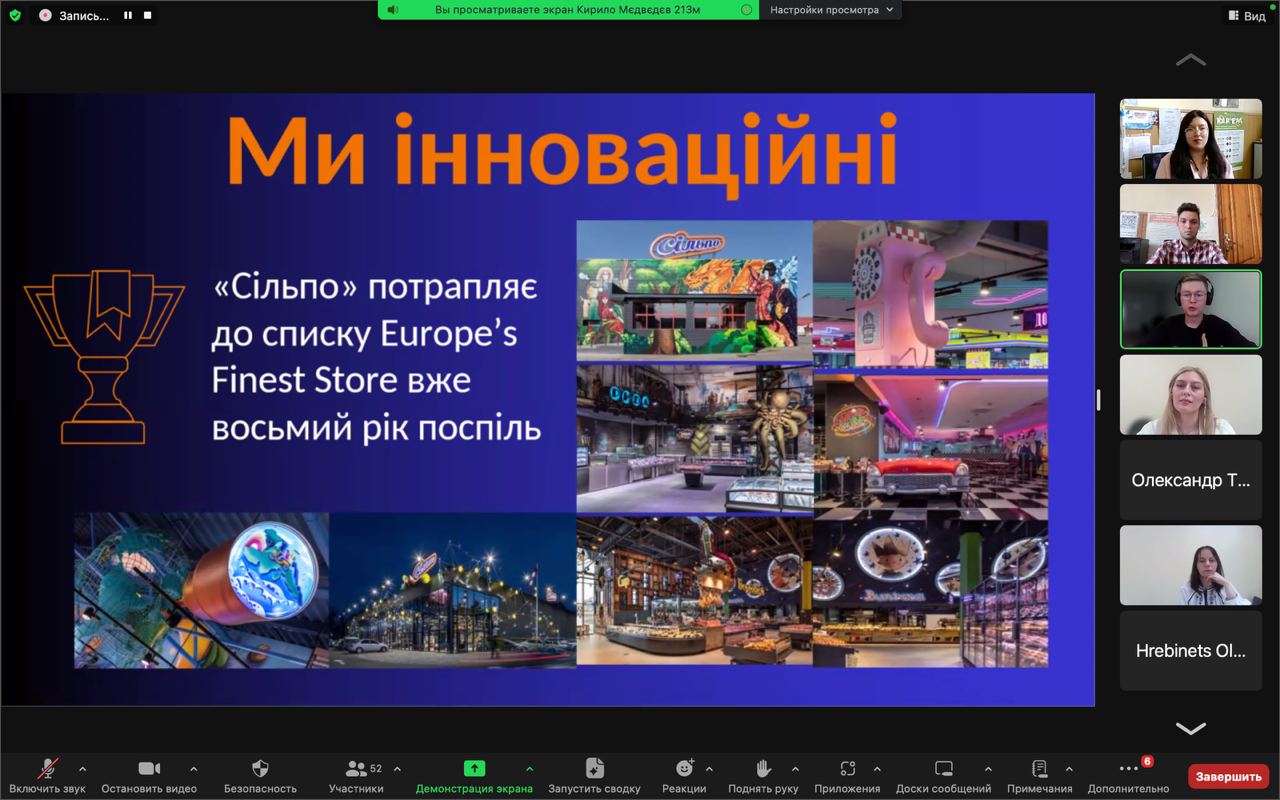The height and width of the screenshot is (800, 1280).
Task: Pause the recording
Action: click(128, 15)
